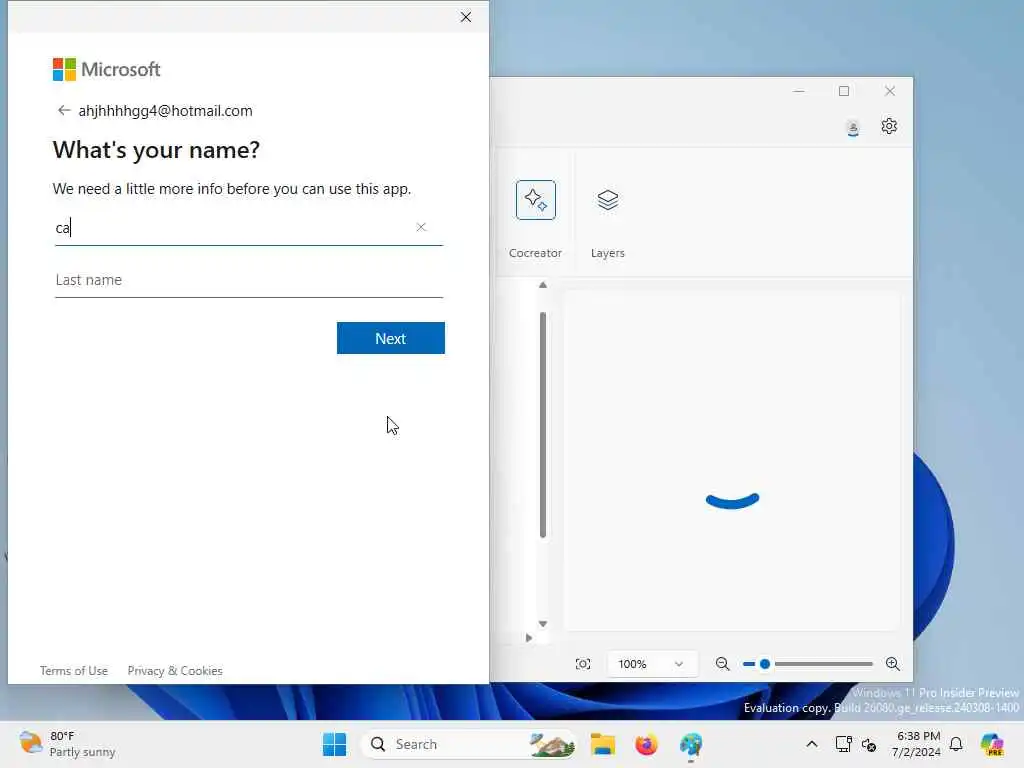Click the sync status icon in system tray

click(x=869, y=744)
